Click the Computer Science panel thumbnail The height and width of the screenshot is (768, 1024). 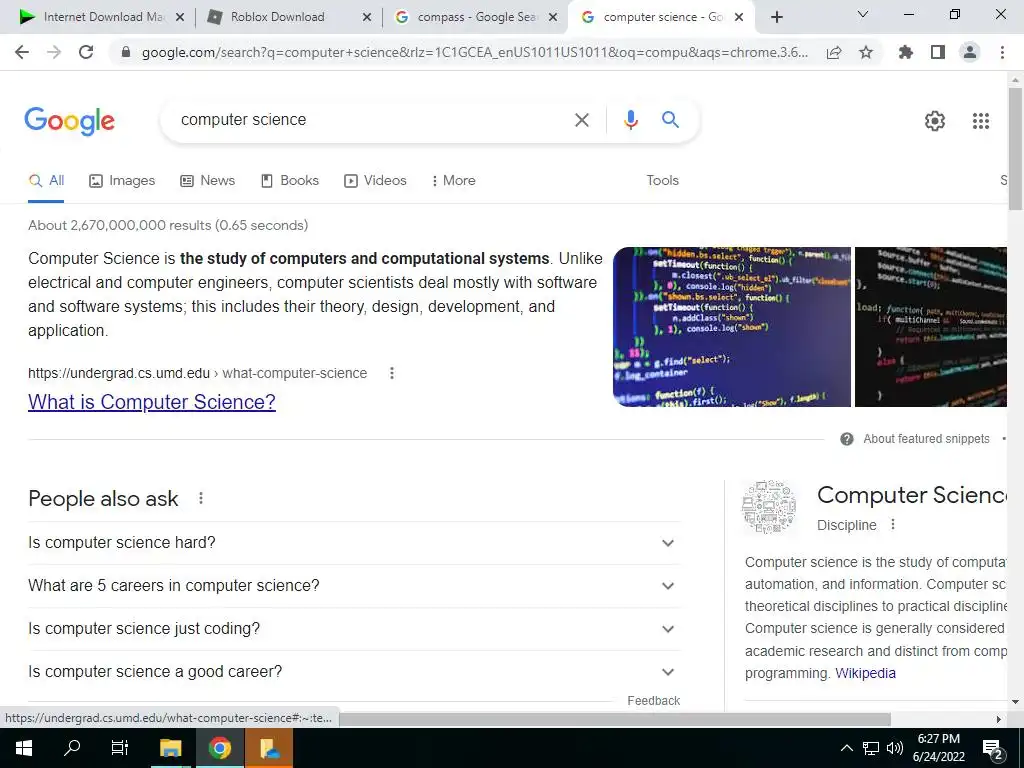pyautogui.click(x=769, y=507)
